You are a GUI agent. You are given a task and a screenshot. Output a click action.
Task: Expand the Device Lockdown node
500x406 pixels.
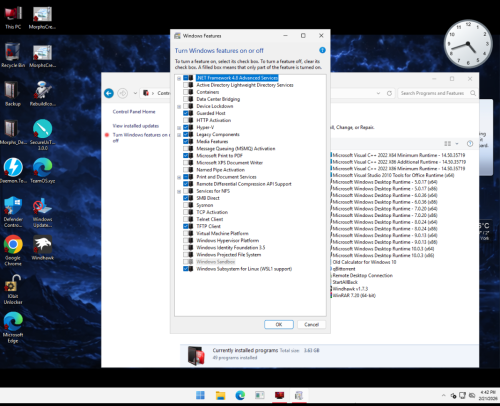click(x=179, y=106)
